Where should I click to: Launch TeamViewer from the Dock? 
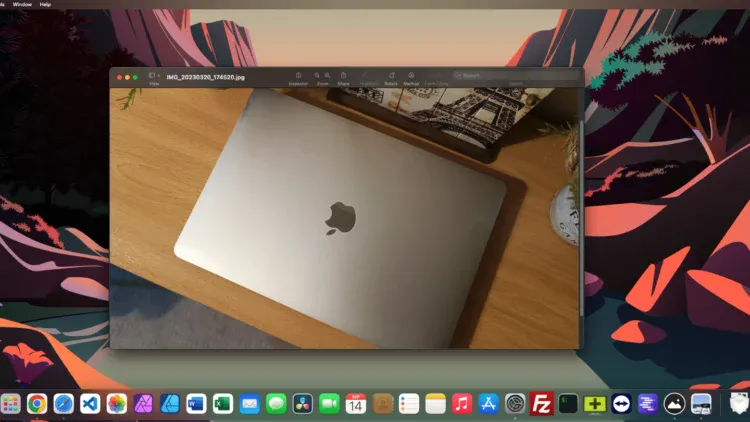(621, 404)
